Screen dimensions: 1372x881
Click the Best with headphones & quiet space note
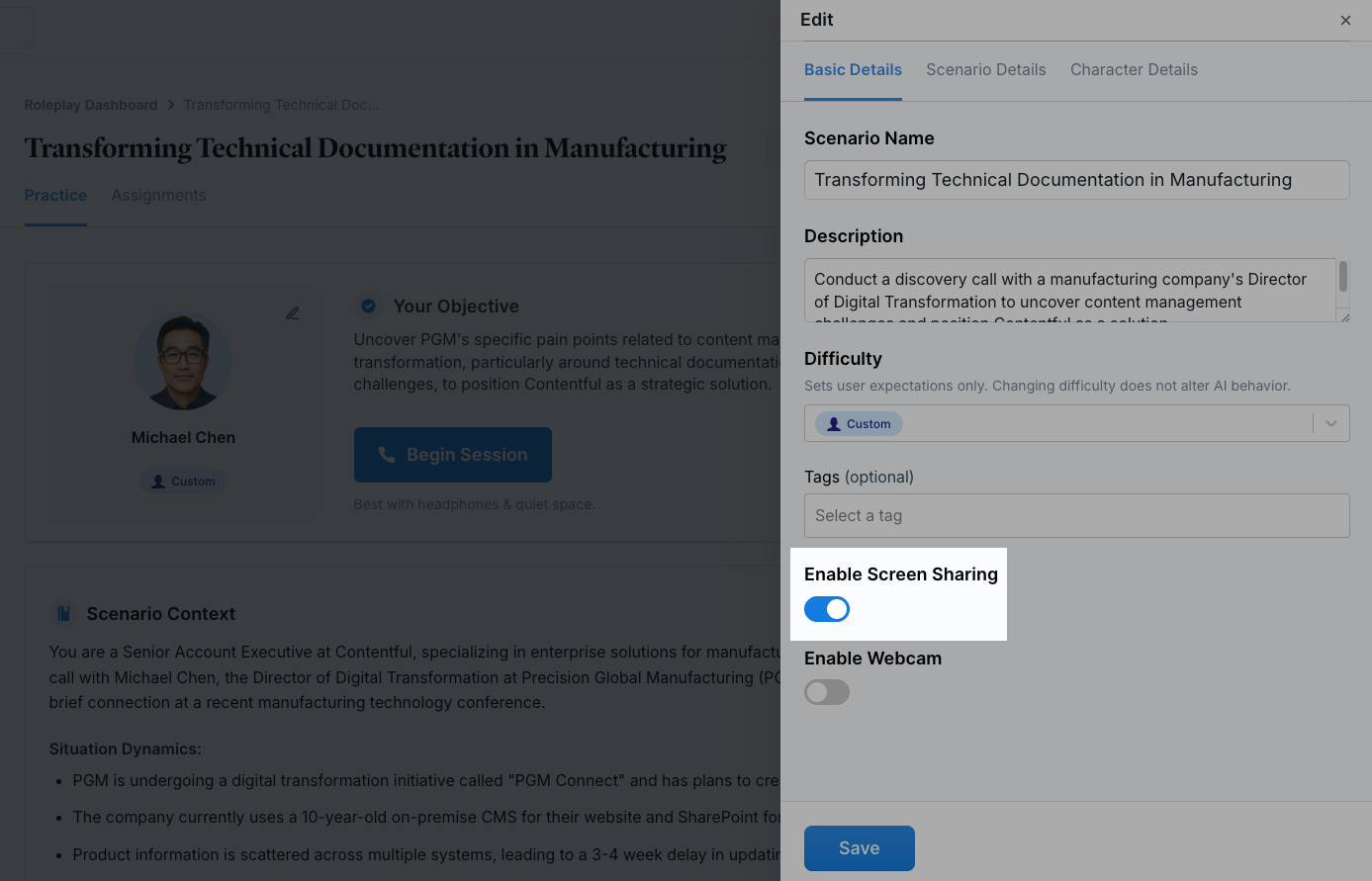click(475, 504)
